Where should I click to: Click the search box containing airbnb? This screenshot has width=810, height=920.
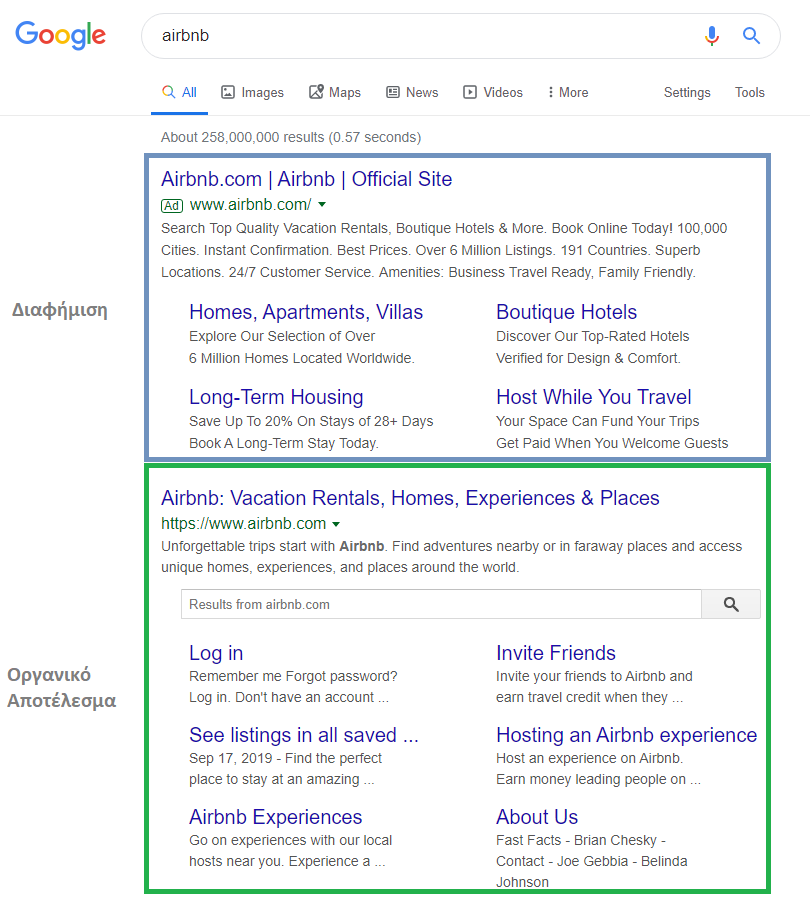[460, 36]
